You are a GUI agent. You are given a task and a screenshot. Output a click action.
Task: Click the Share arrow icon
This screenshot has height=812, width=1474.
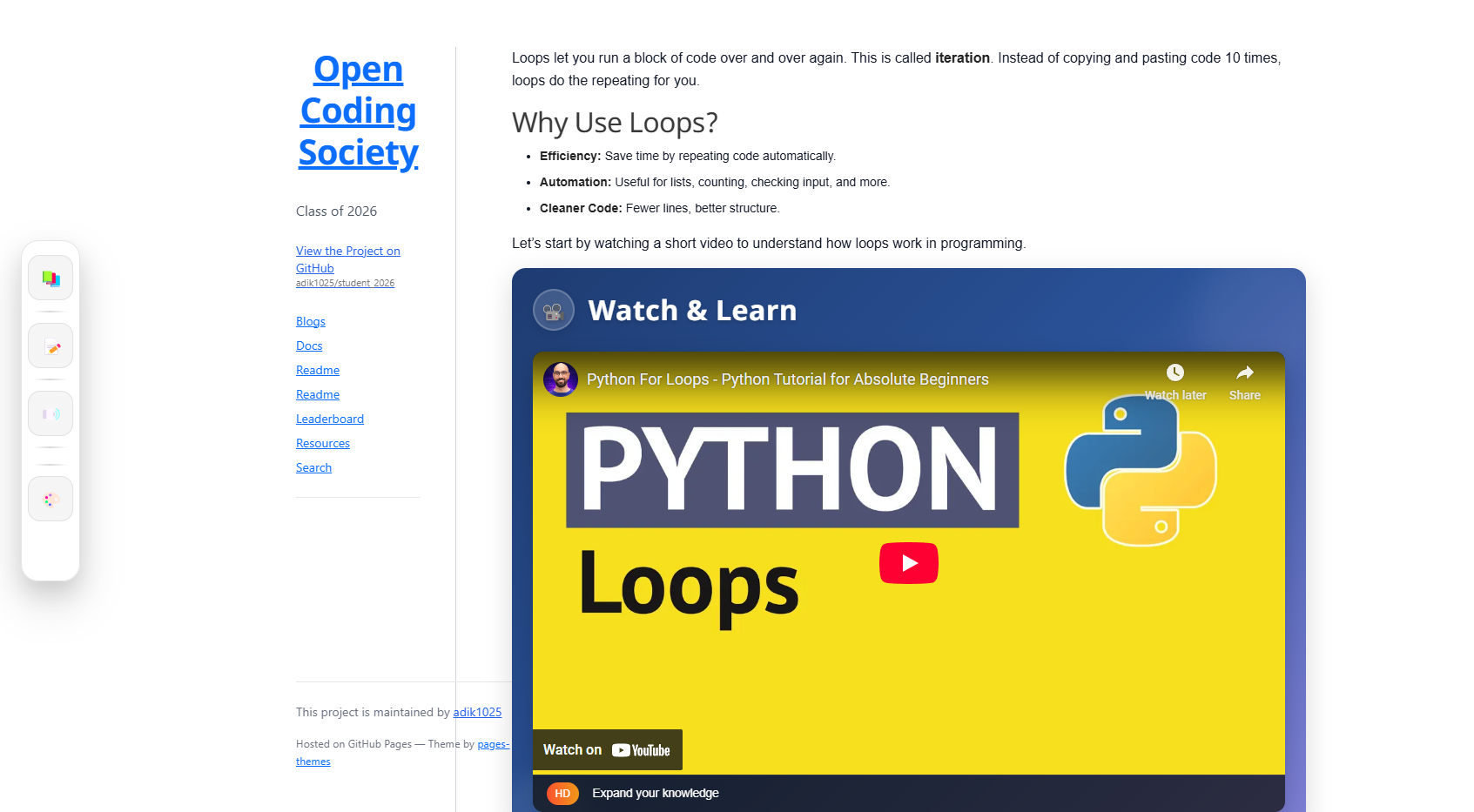pos(1245,372)
